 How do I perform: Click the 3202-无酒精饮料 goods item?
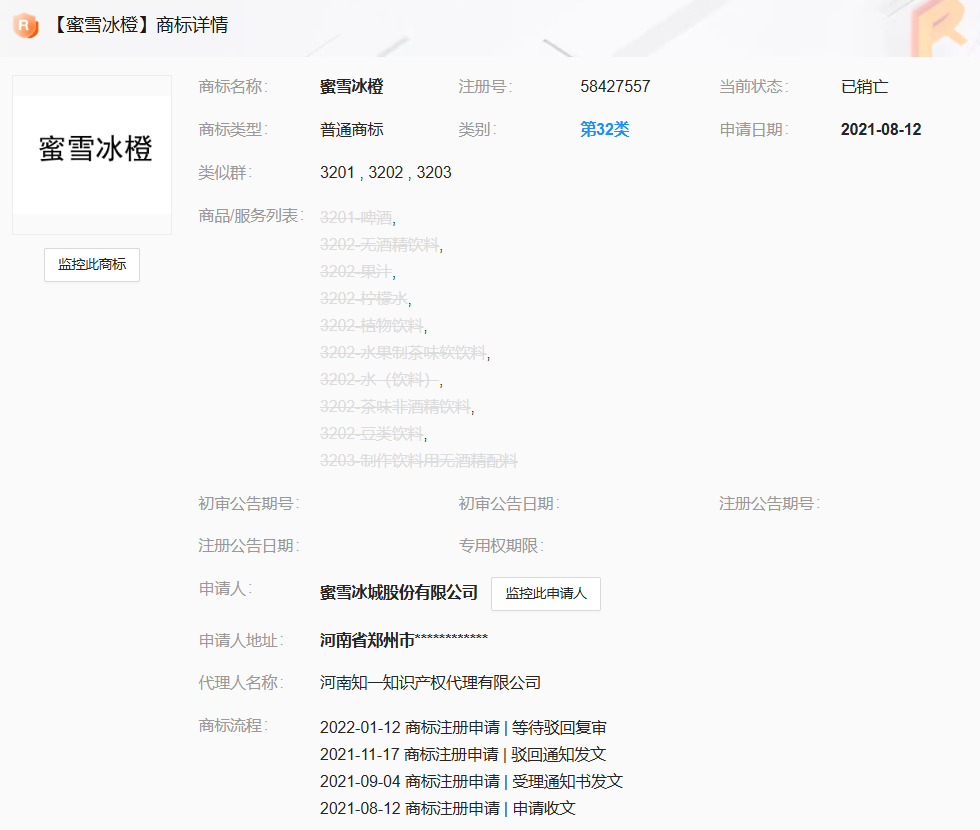pos(379,244)
